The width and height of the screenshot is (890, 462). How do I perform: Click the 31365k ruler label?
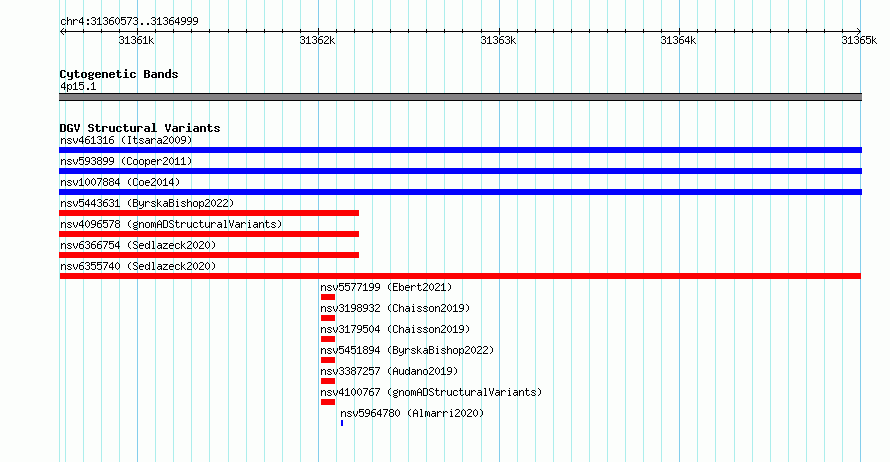coord(859,41)
